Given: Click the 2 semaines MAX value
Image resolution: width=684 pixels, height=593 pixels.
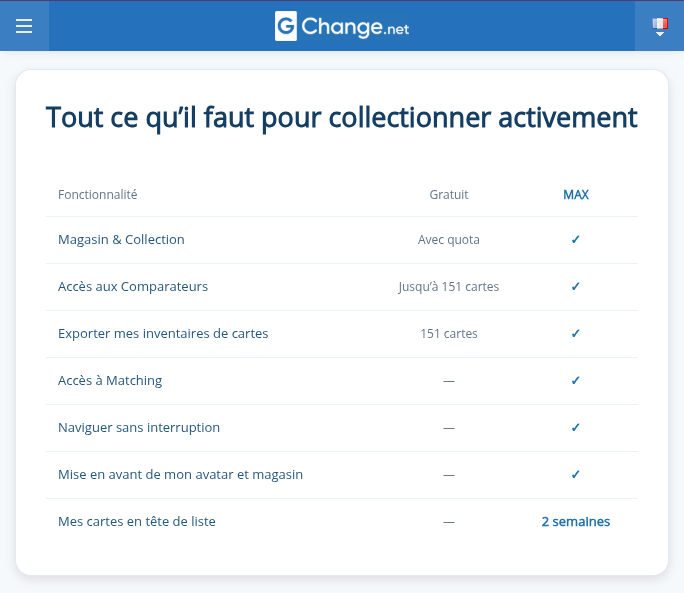Looking at the screenshot, I should tap(576, 522).
